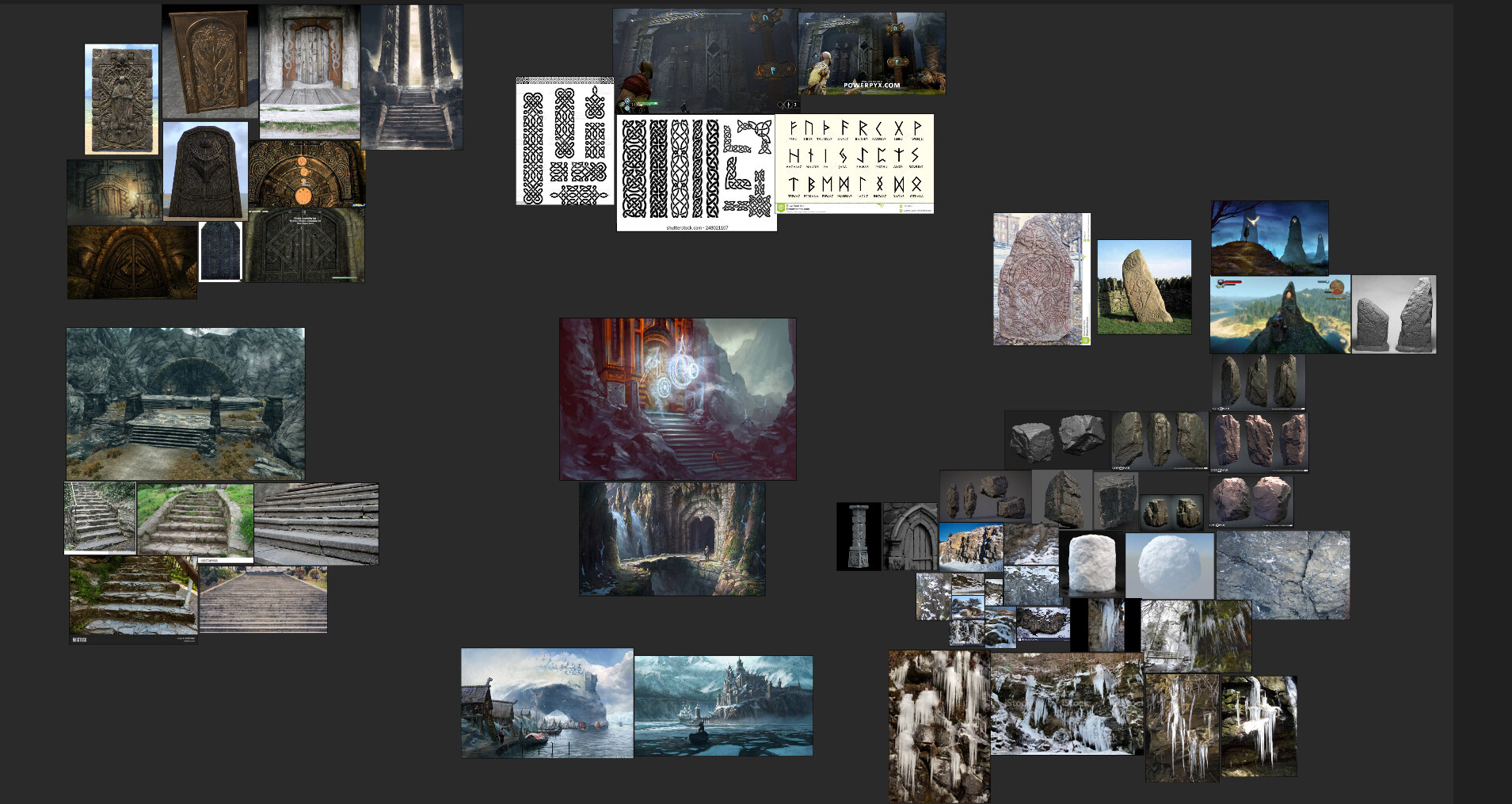Viewport: 1512px width, 804px height.
Task: Select the runic alphabet chart image
Action: pos(855,164)
